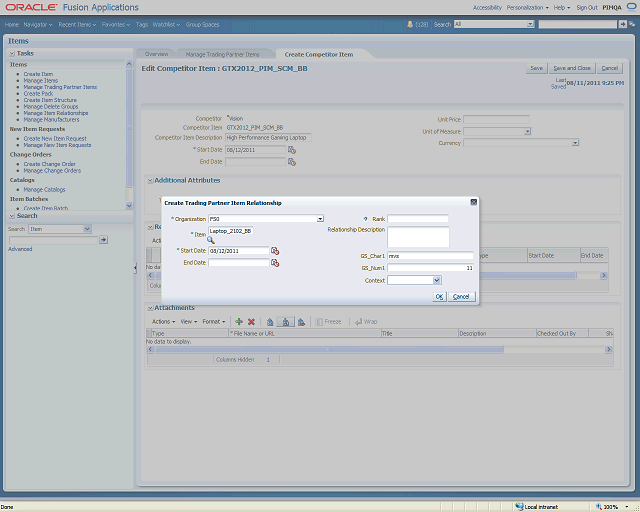This screenshot has width=640, height=512.
Task: Click the Save and Close button
Action: coord(572,68)
